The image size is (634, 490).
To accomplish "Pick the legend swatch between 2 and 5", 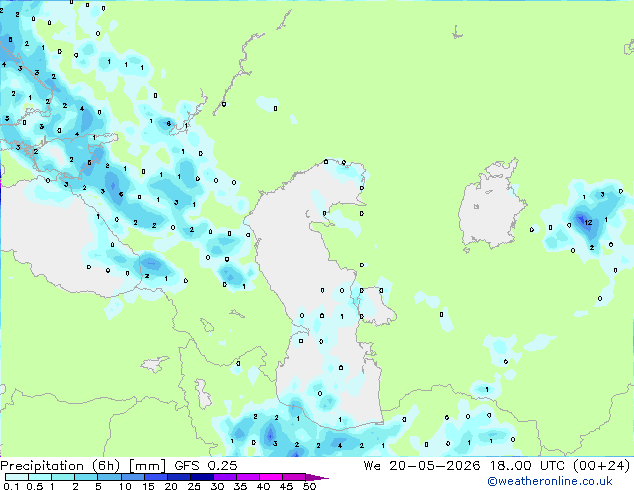I will pyautogui.click(x=86, y=477).
